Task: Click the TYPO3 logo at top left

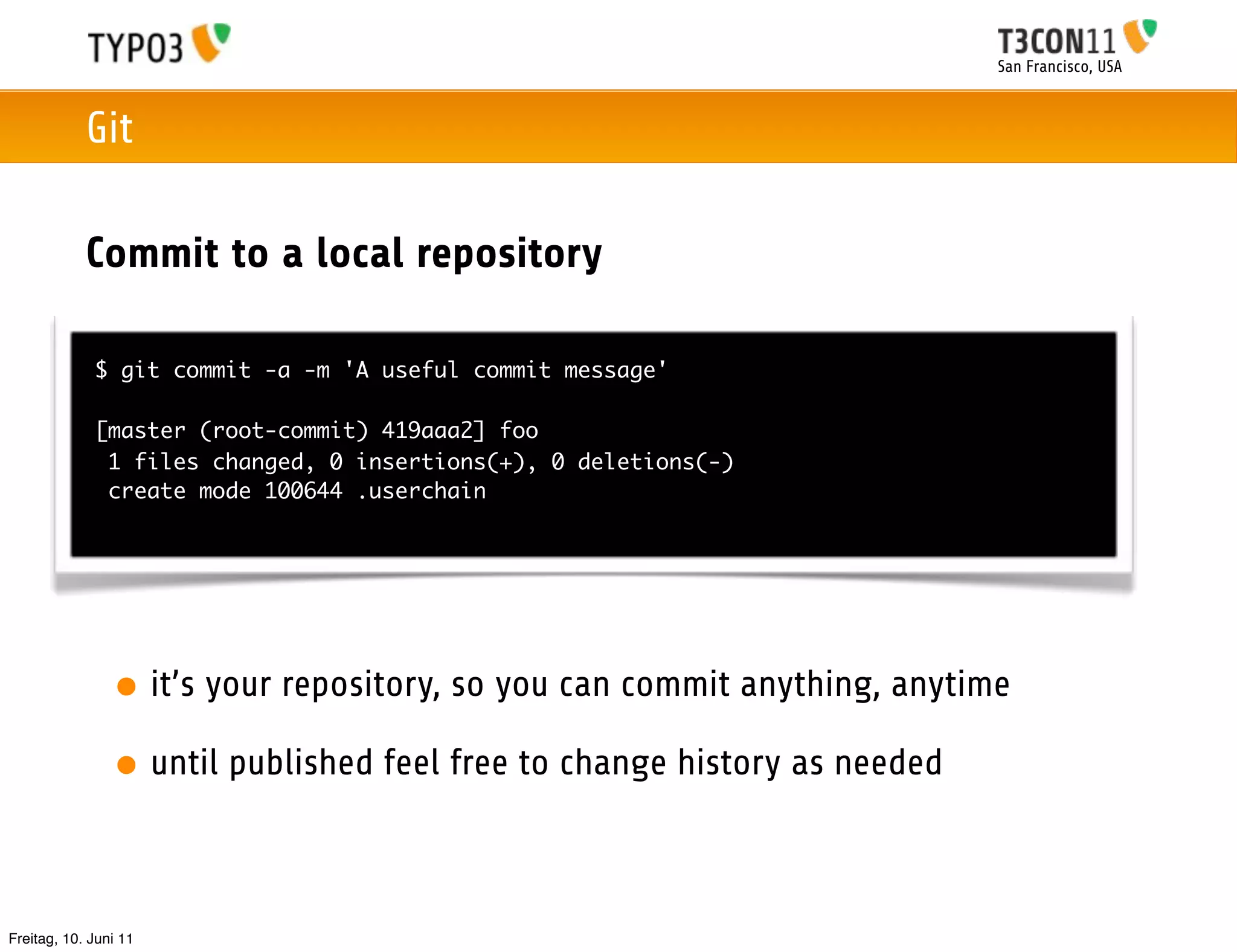Action: pyautogui.click(x=159, y=43)
